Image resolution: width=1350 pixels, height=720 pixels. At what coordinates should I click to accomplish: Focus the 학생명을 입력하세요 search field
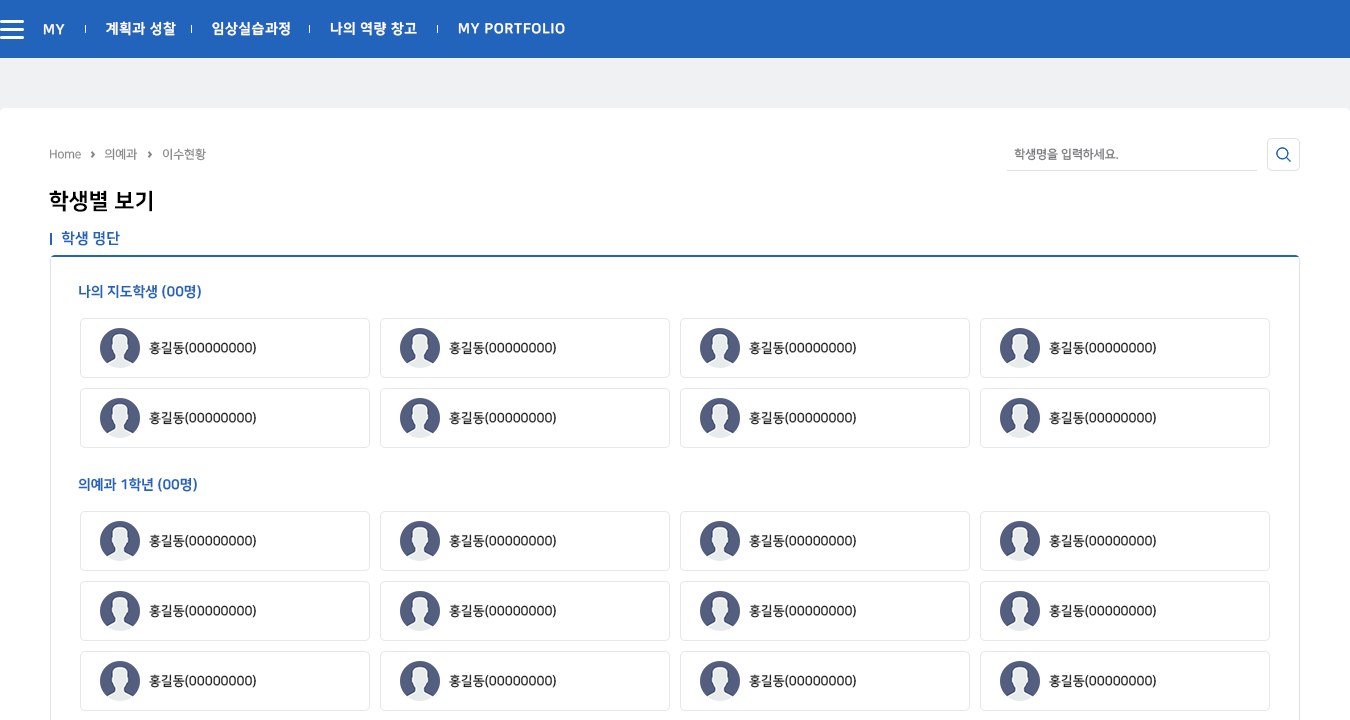pos(1131,154)
